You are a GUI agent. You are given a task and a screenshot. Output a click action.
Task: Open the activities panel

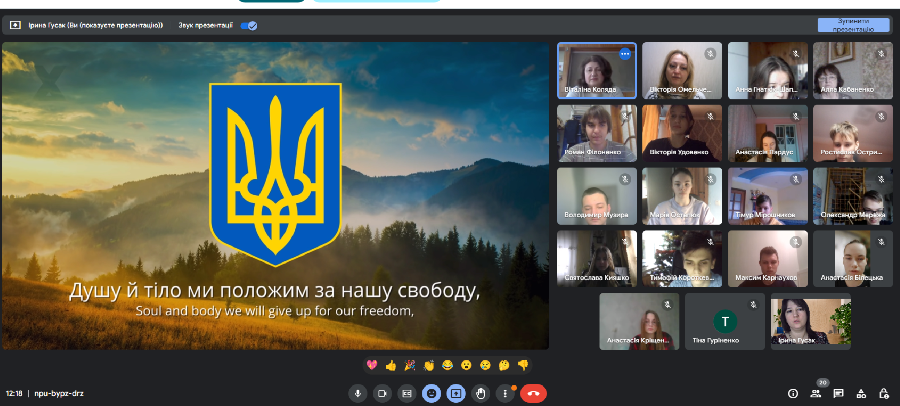(x=861, y=393)
